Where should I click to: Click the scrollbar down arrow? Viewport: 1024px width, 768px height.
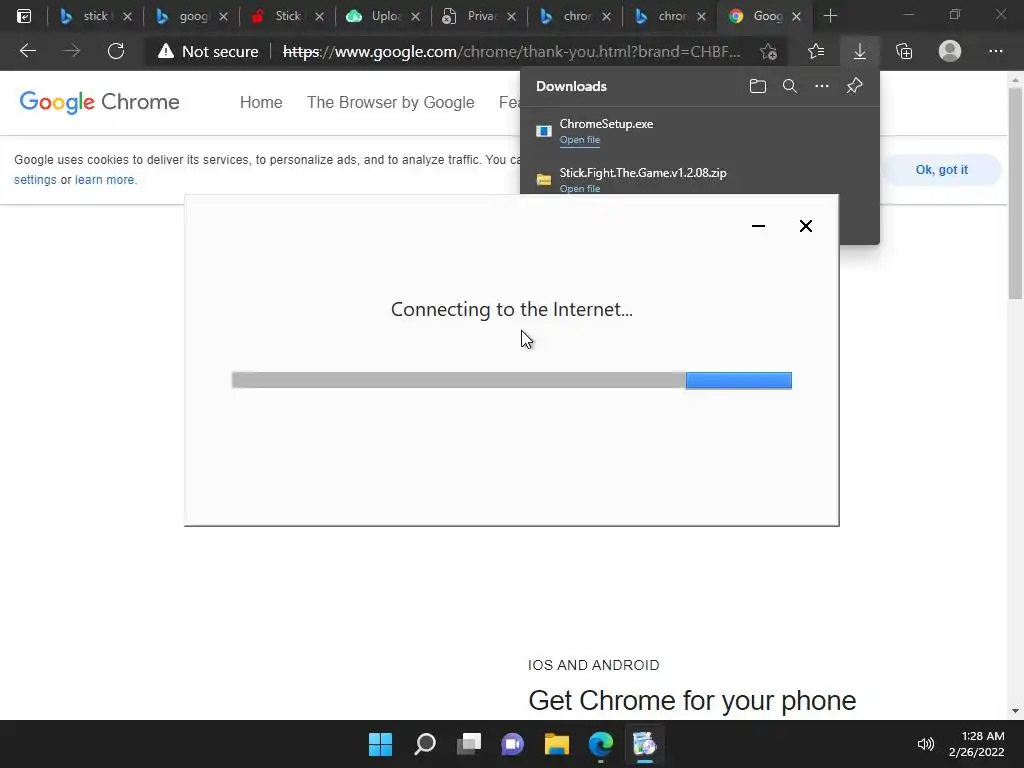(1015, 711)
